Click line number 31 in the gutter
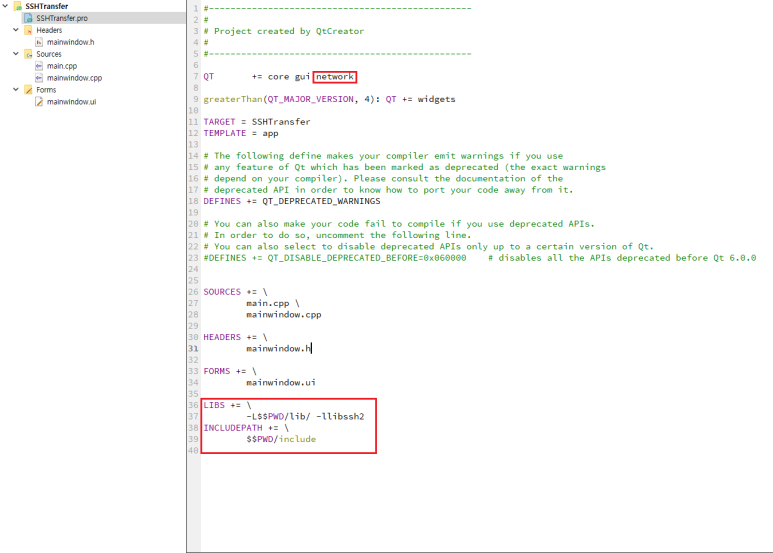 coord(193,348)
